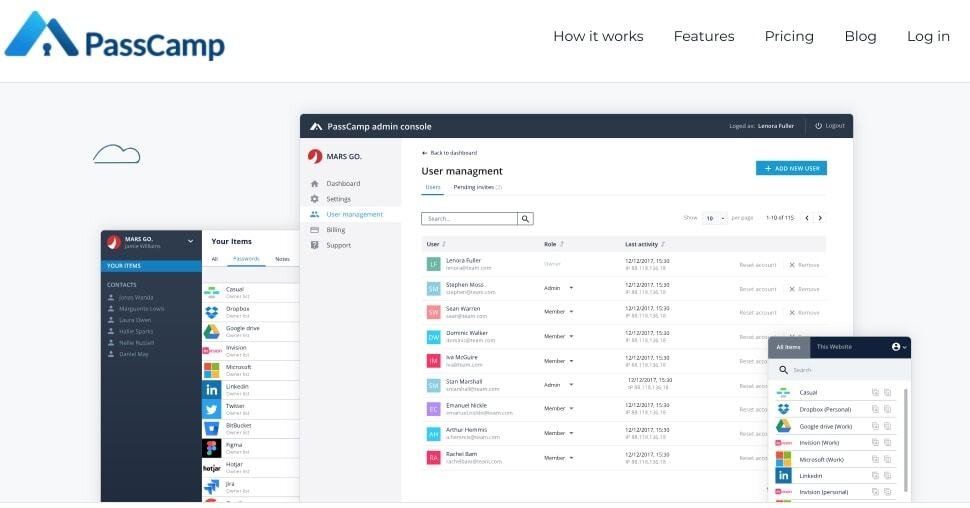Visit the Blog link

(861, 37)
